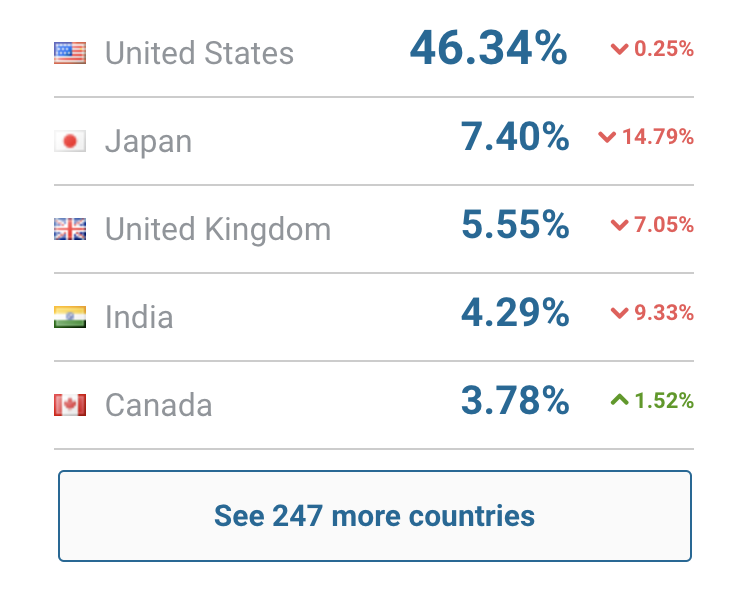Click the Canada flag icon
Screen dimensions: 754x596
(70, 405)
